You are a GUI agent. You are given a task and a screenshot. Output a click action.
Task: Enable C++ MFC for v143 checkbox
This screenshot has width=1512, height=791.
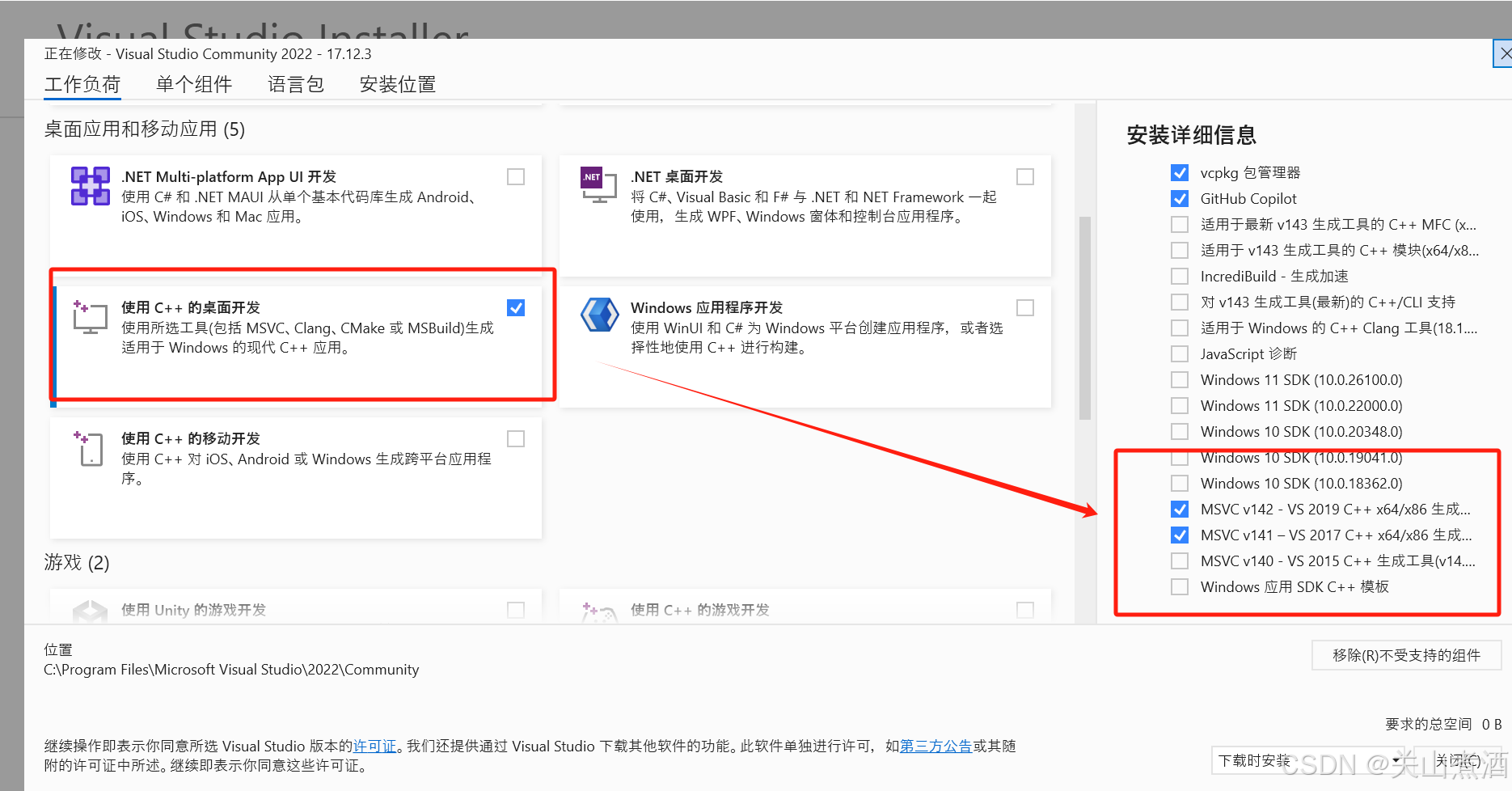pyautogui.click(x=1180, y=224)
